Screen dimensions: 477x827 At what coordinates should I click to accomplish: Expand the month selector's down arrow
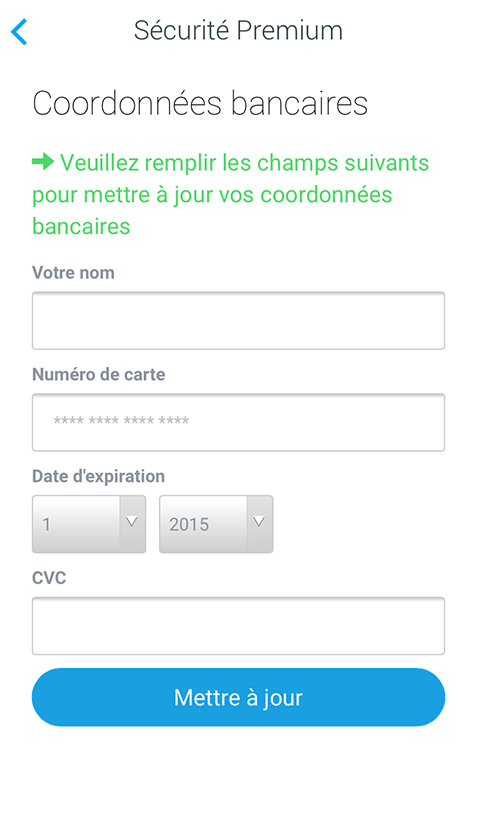pos(132,522)
